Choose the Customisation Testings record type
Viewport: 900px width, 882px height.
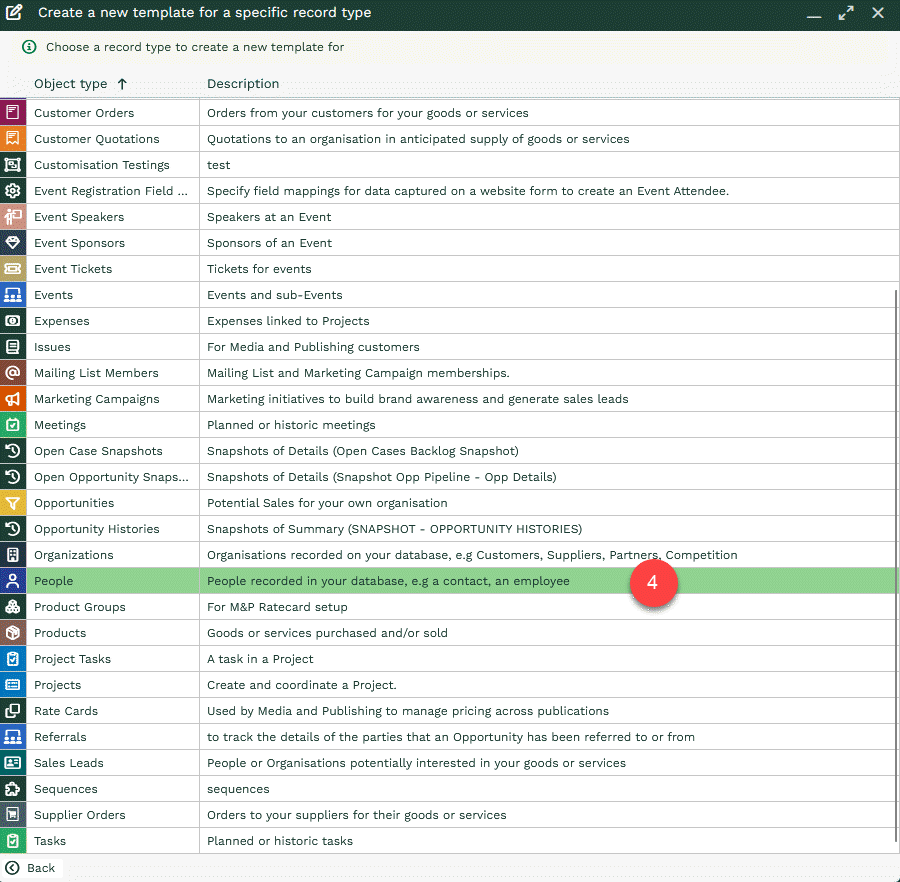pyautogui.click(x=449, y=165)
